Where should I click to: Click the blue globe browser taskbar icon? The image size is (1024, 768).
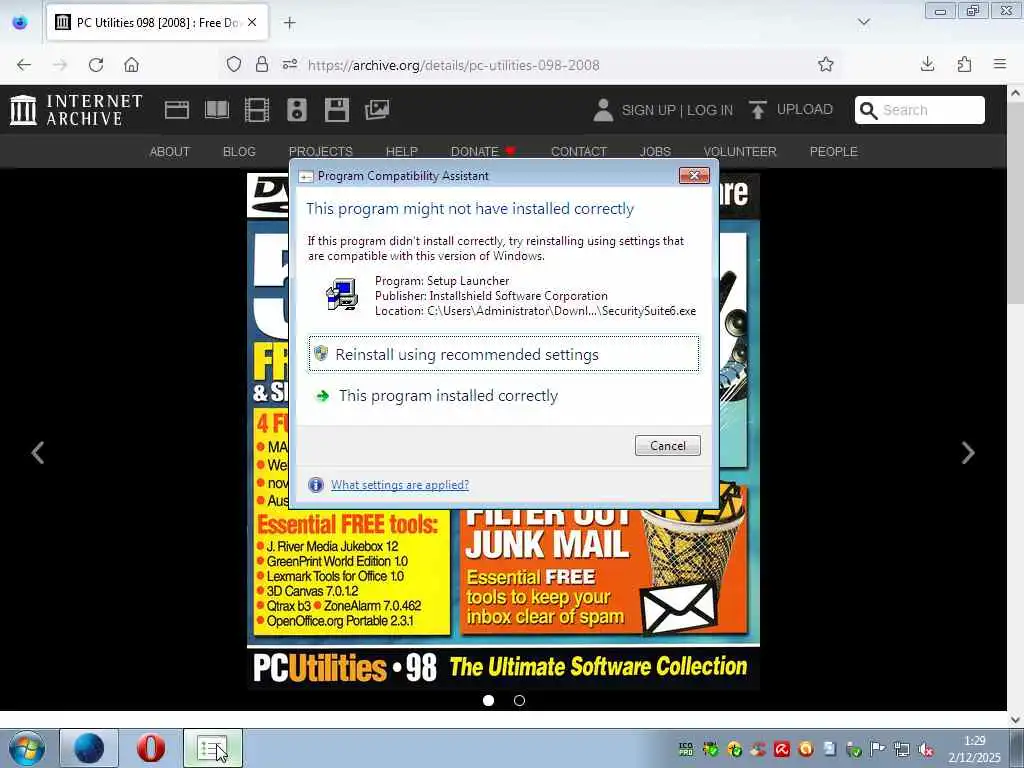click(x=89, y=748)
